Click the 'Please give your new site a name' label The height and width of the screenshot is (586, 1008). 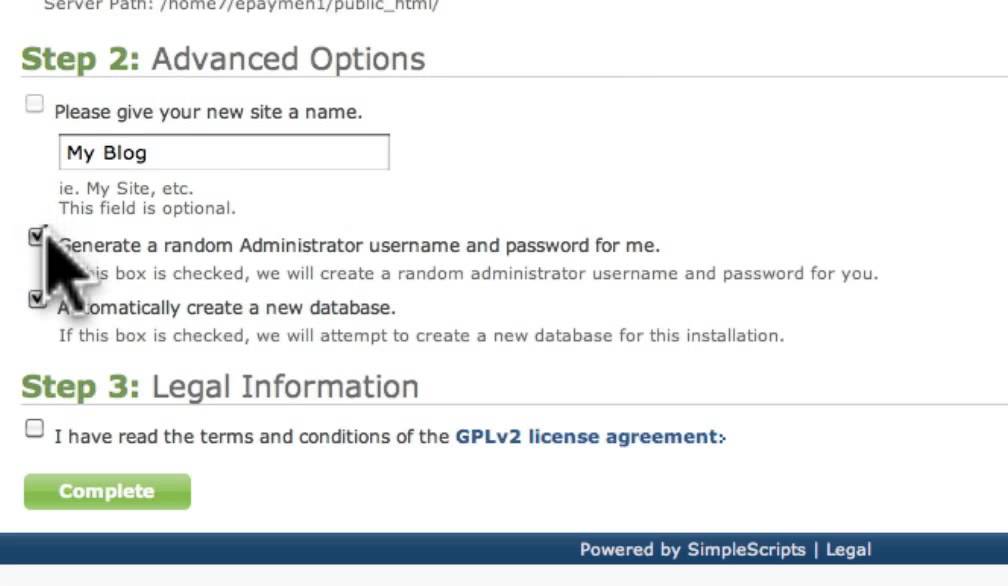click(208, 112)
